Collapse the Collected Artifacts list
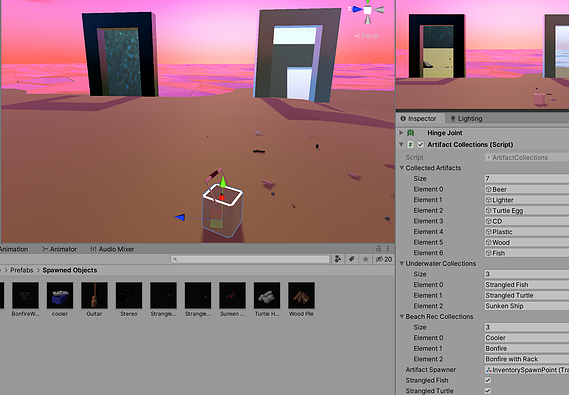The height and width of the screenshot is (395, 569). pyautogui.click(x=402, y=168)
